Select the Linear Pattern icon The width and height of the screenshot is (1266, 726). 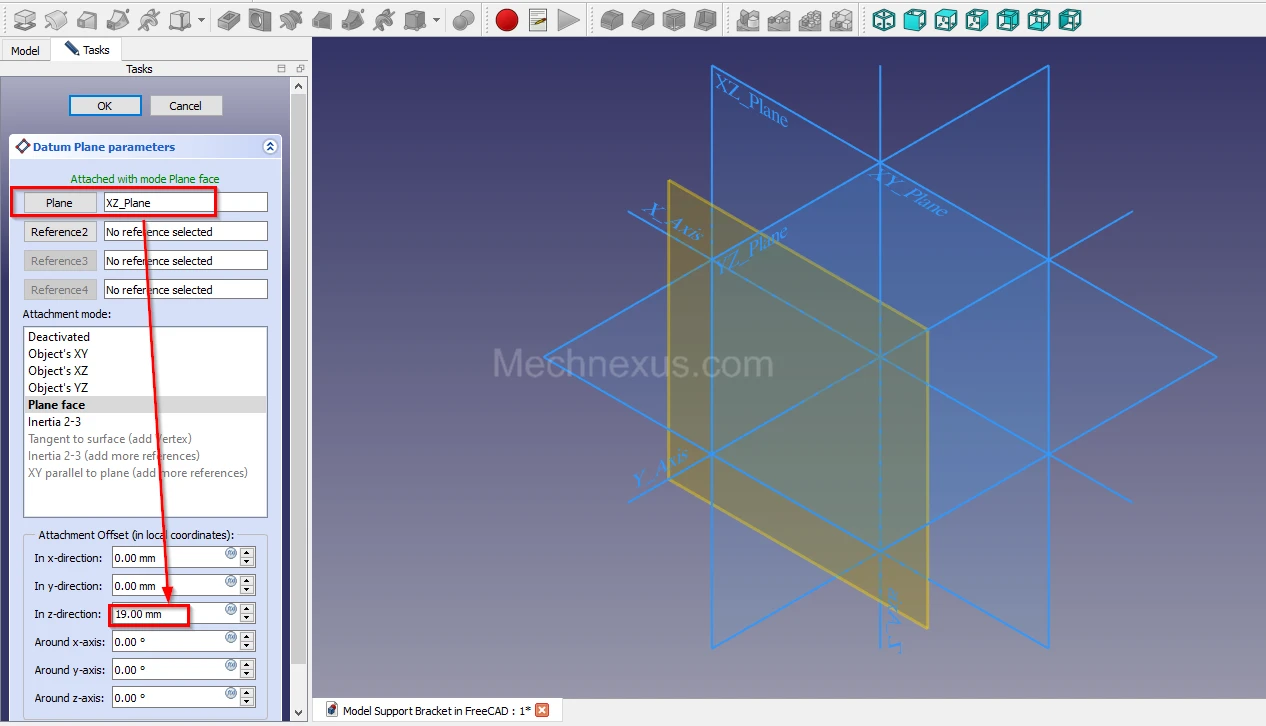pyautogui.click(x=778, y=19)
